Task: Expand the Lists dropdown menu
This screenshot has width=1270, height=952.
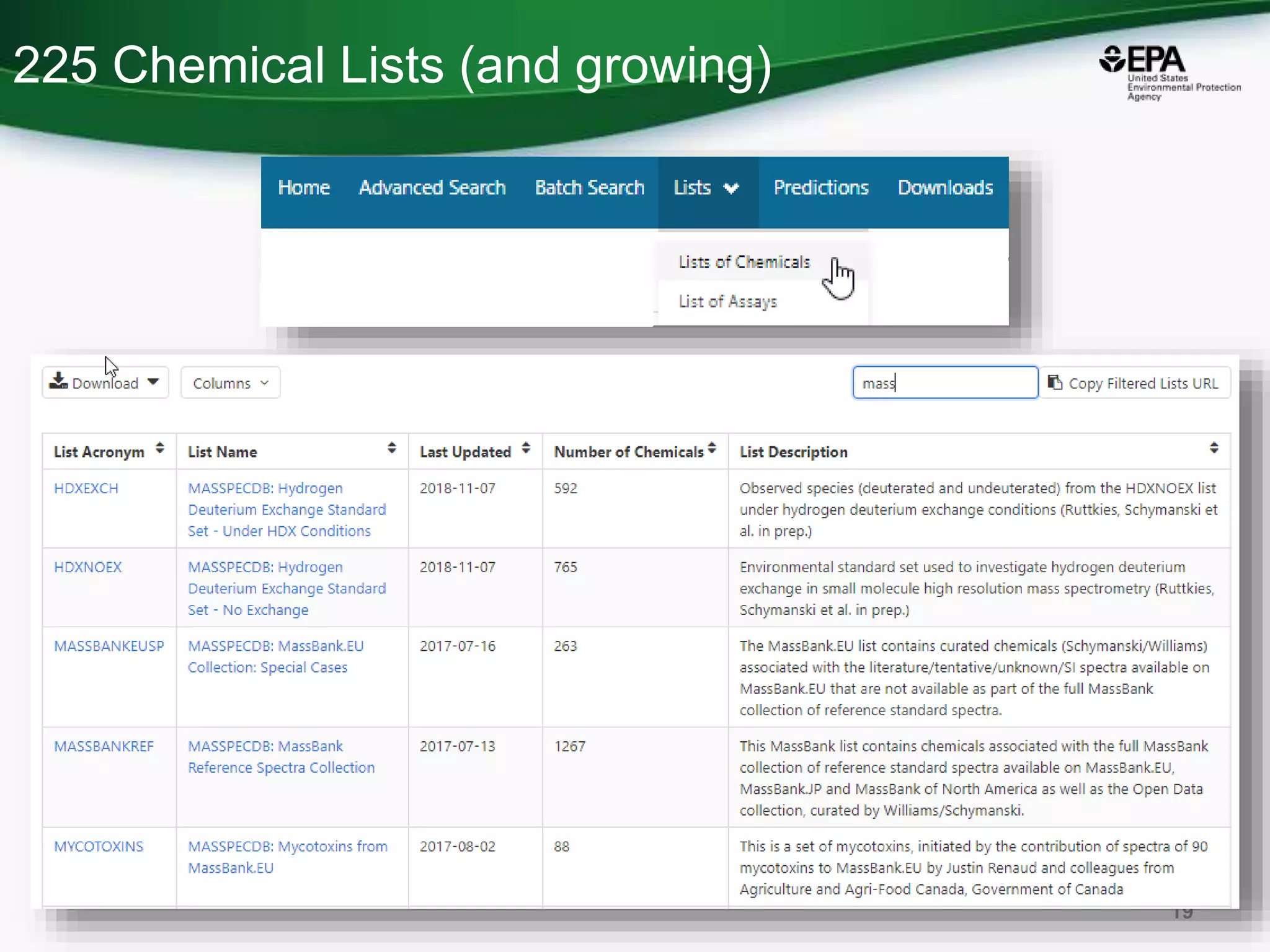Action: coord(708,192)
